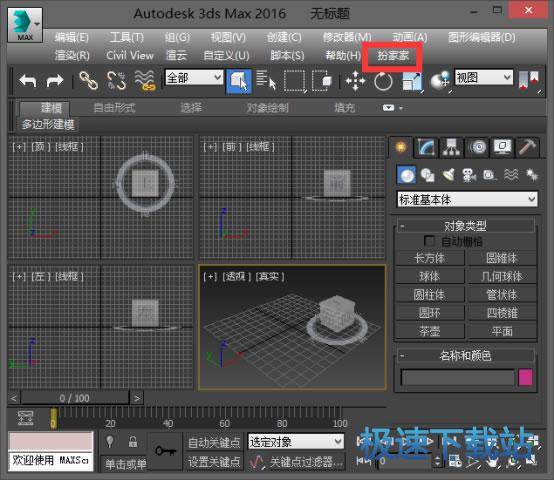Image resolution: width=554 pixels, height=481 pixels.
Task: Click the Select and Place sphere icon
Action: [440, 81]
